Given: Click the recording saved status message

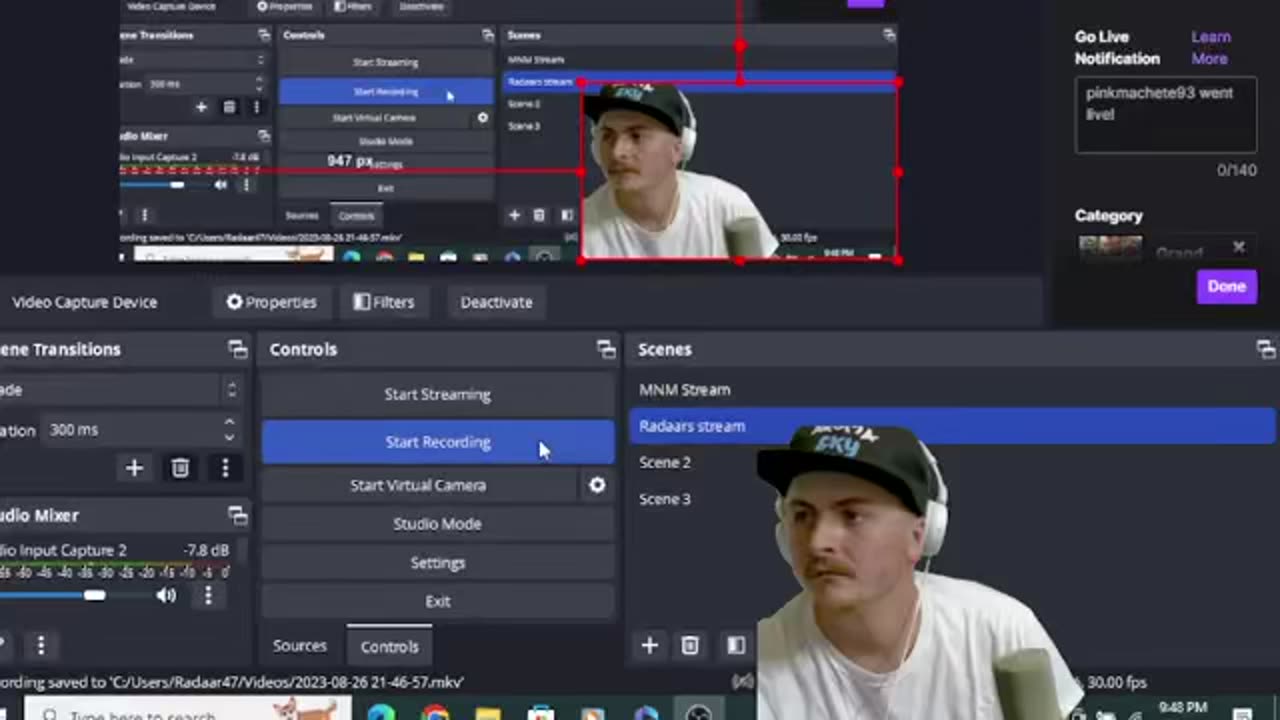Looking at the screenshot, I should [x=232, y=682].
